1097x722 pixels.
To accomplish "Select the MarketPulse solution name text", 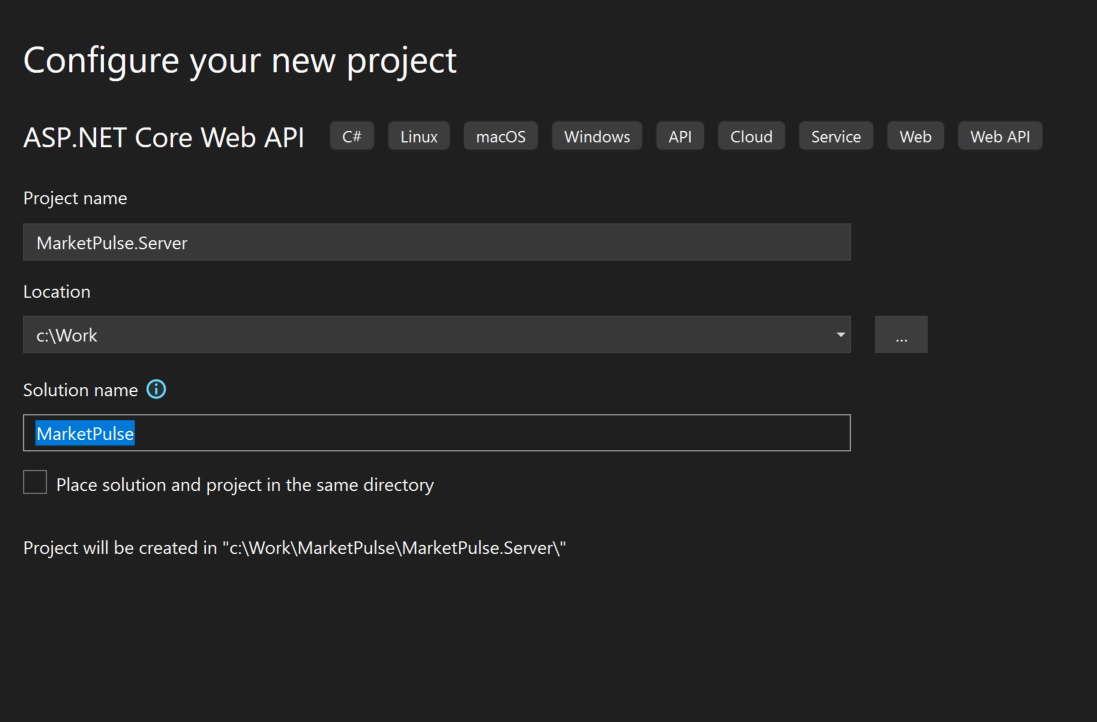I will 85,432.
